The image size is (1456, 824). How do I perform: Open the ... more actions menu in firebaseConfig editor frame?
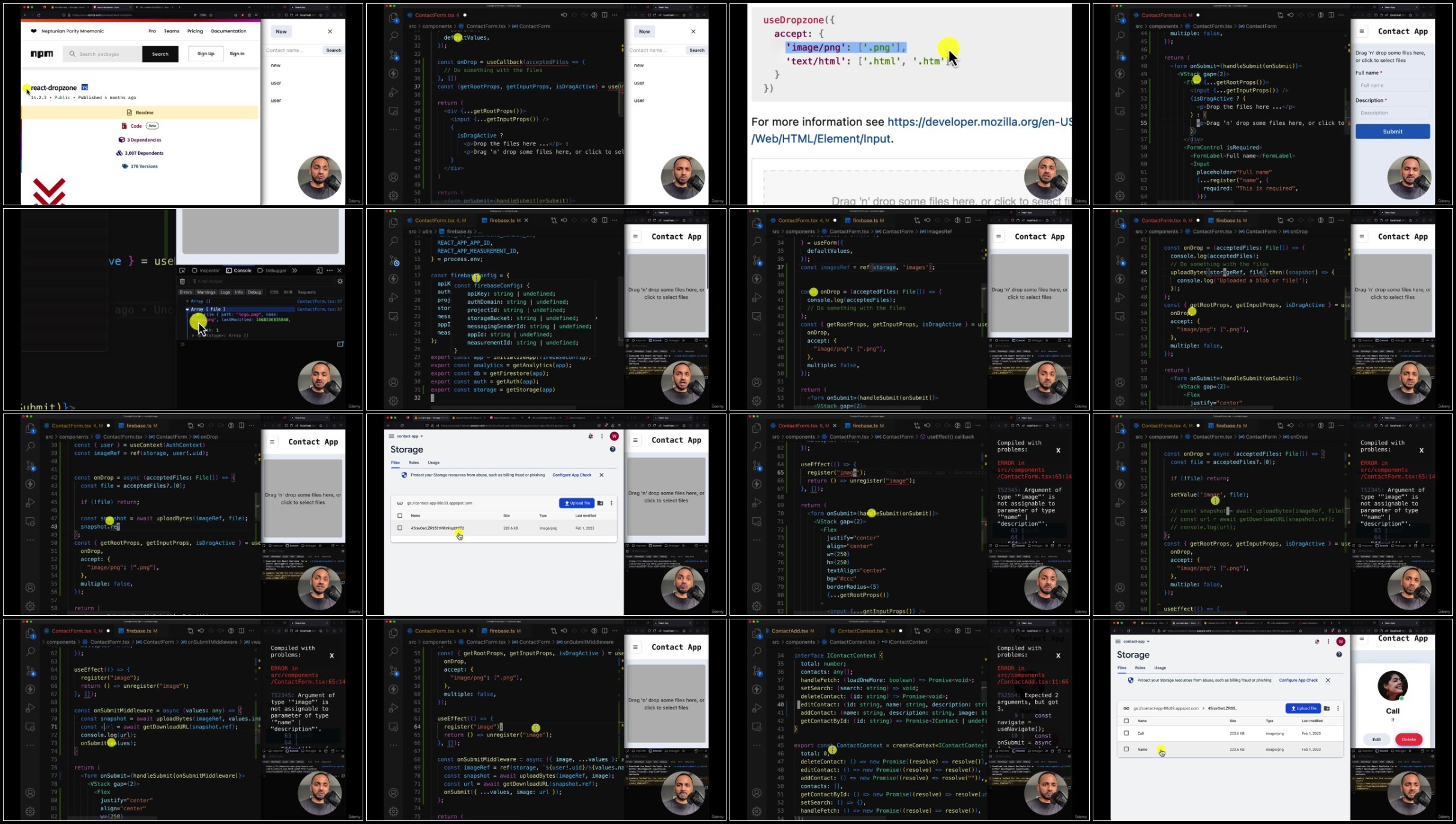(615, 220)
